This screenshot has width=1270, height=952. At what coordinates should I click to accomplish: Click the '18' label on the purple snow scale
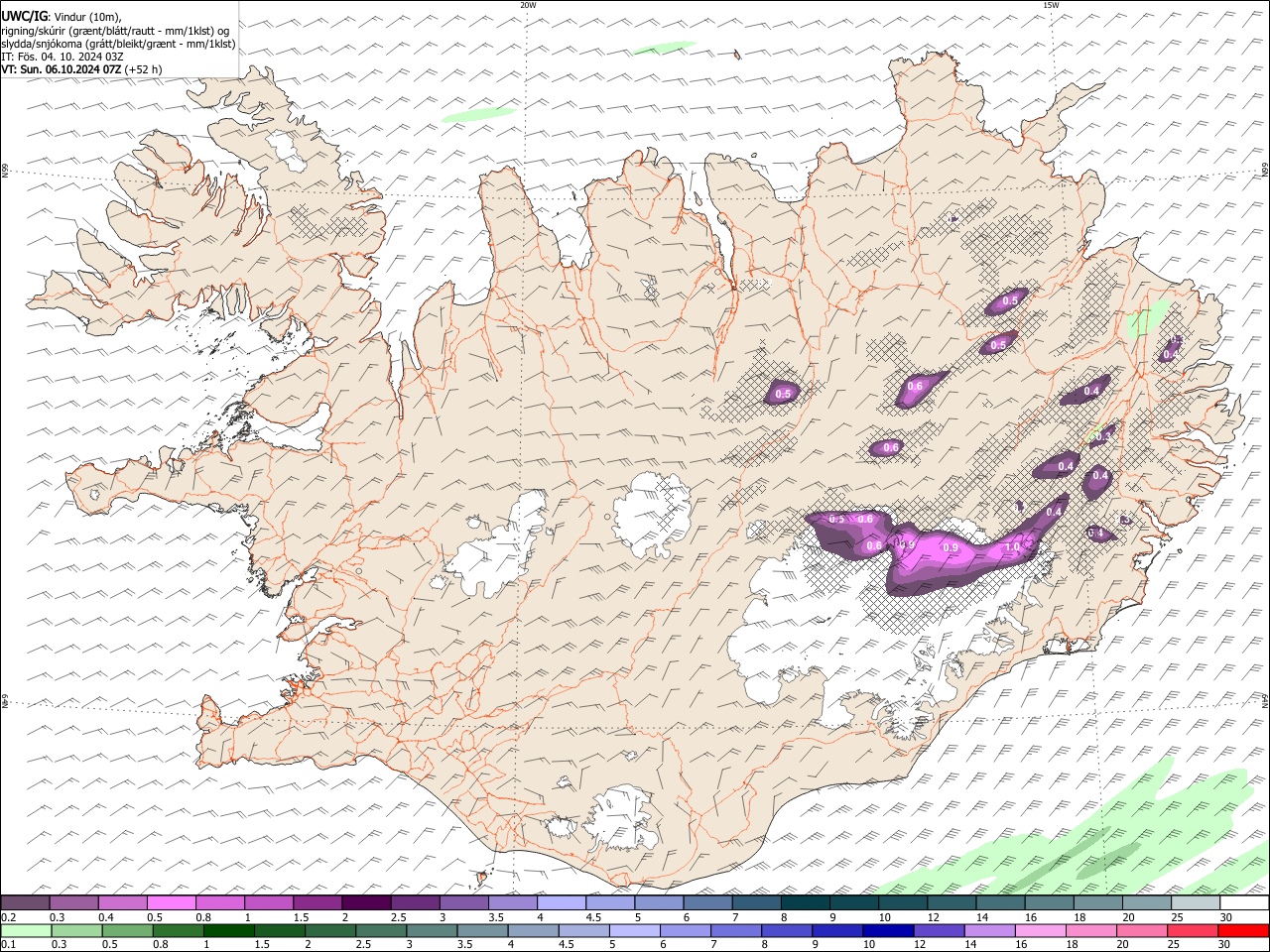pos(1079,917)
